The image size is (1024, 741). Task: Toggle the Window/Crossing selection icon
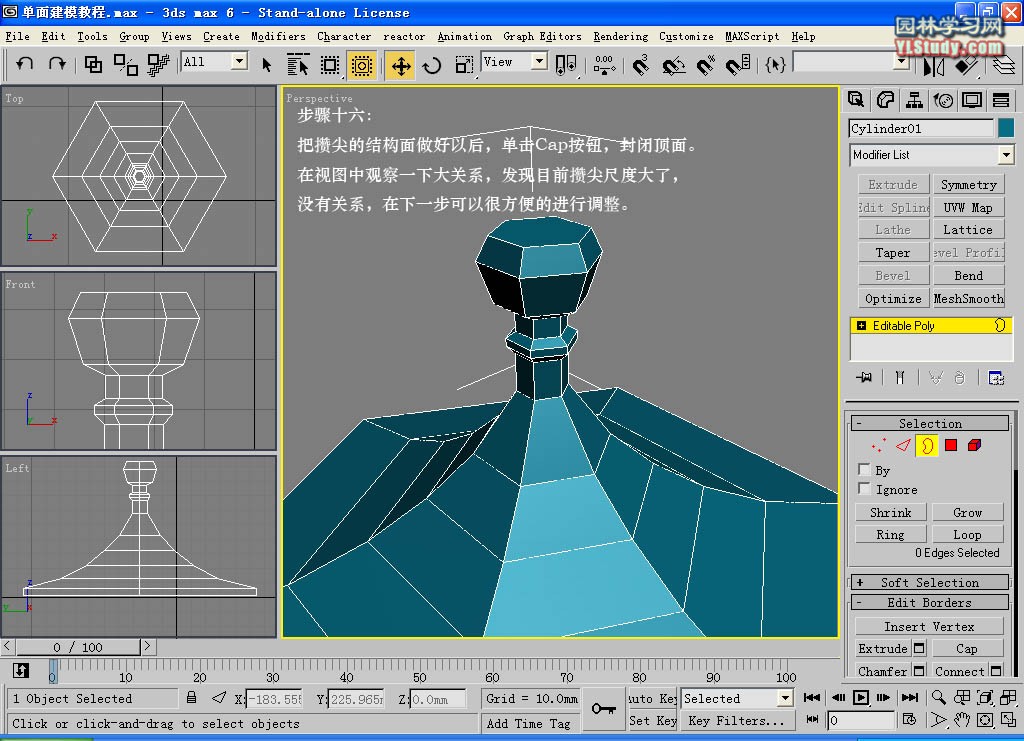[361, 64]
